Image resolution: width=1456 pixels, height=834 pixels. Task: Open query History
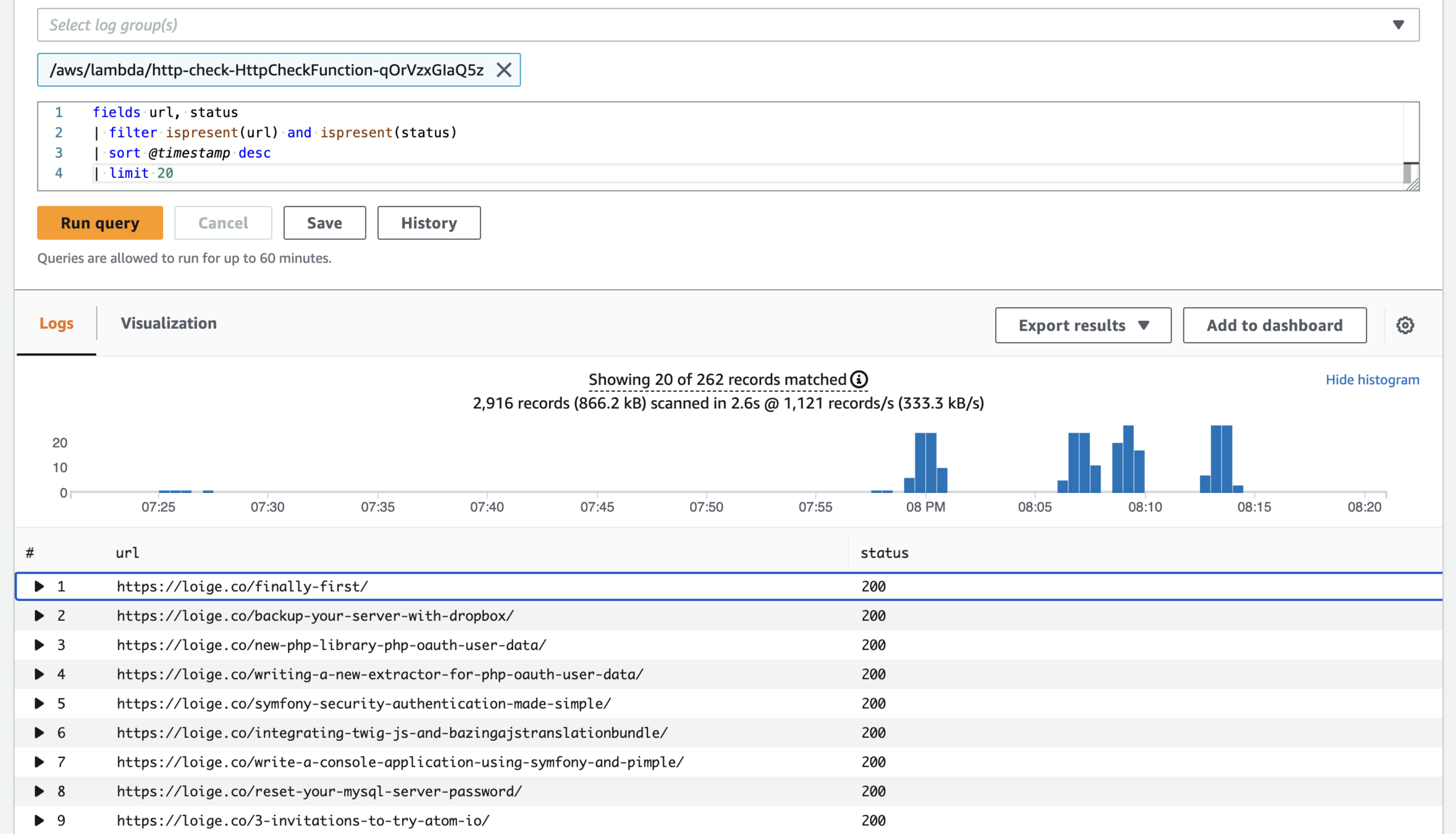coord(428,223)
